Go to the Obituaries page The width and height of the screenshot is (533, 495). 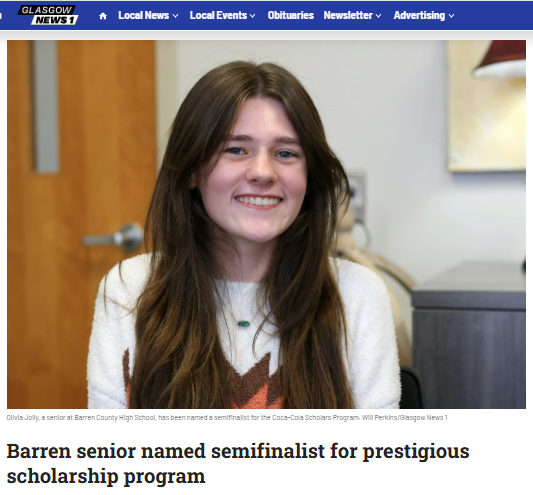pos(291,15)
